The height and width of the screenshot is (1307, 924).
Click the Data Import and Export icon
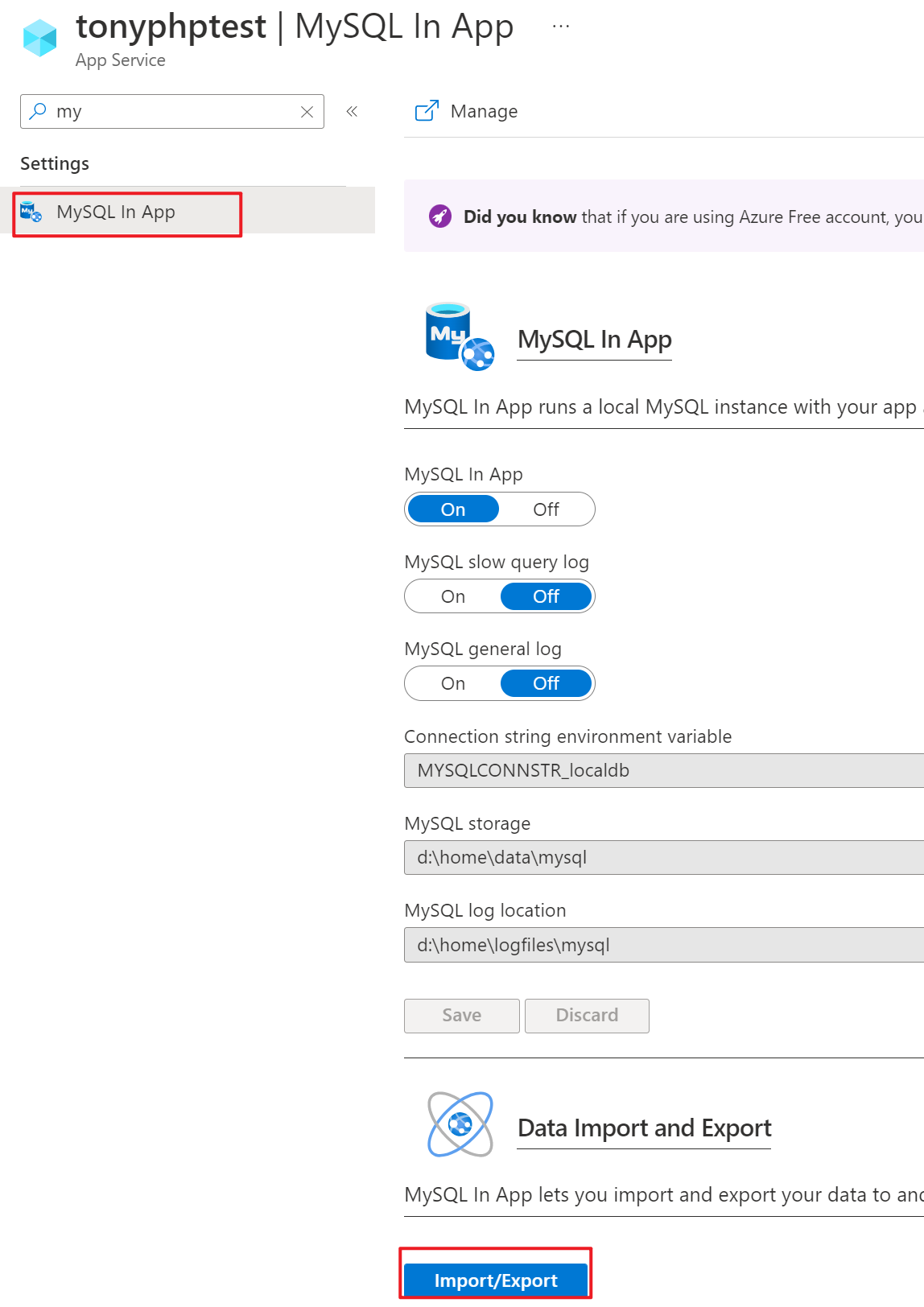click(460, 1124)
